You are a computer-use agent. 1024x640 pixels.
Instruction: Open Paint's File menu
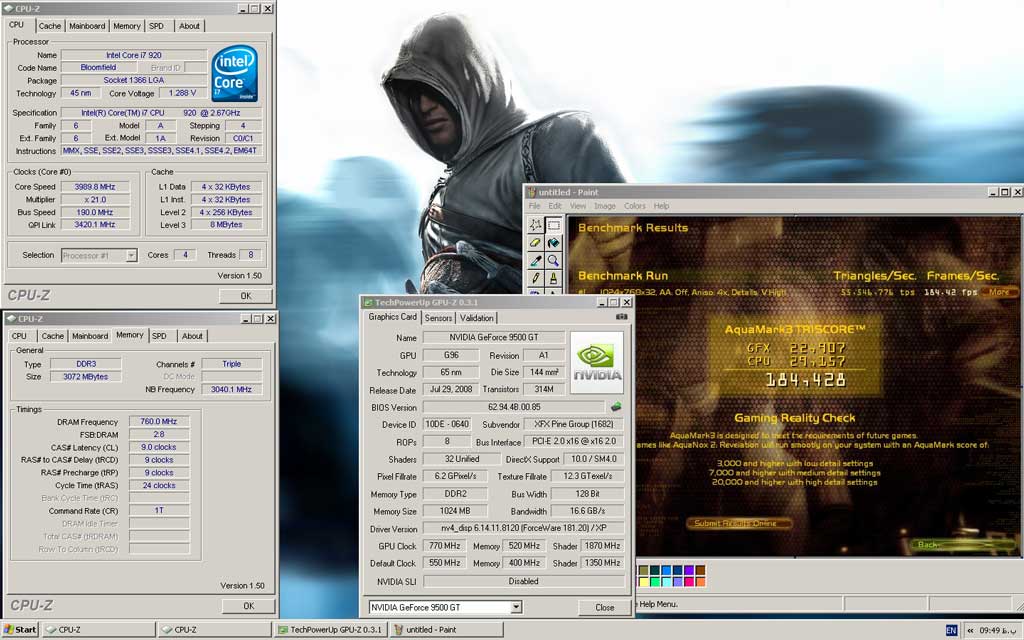coord(534,206)
